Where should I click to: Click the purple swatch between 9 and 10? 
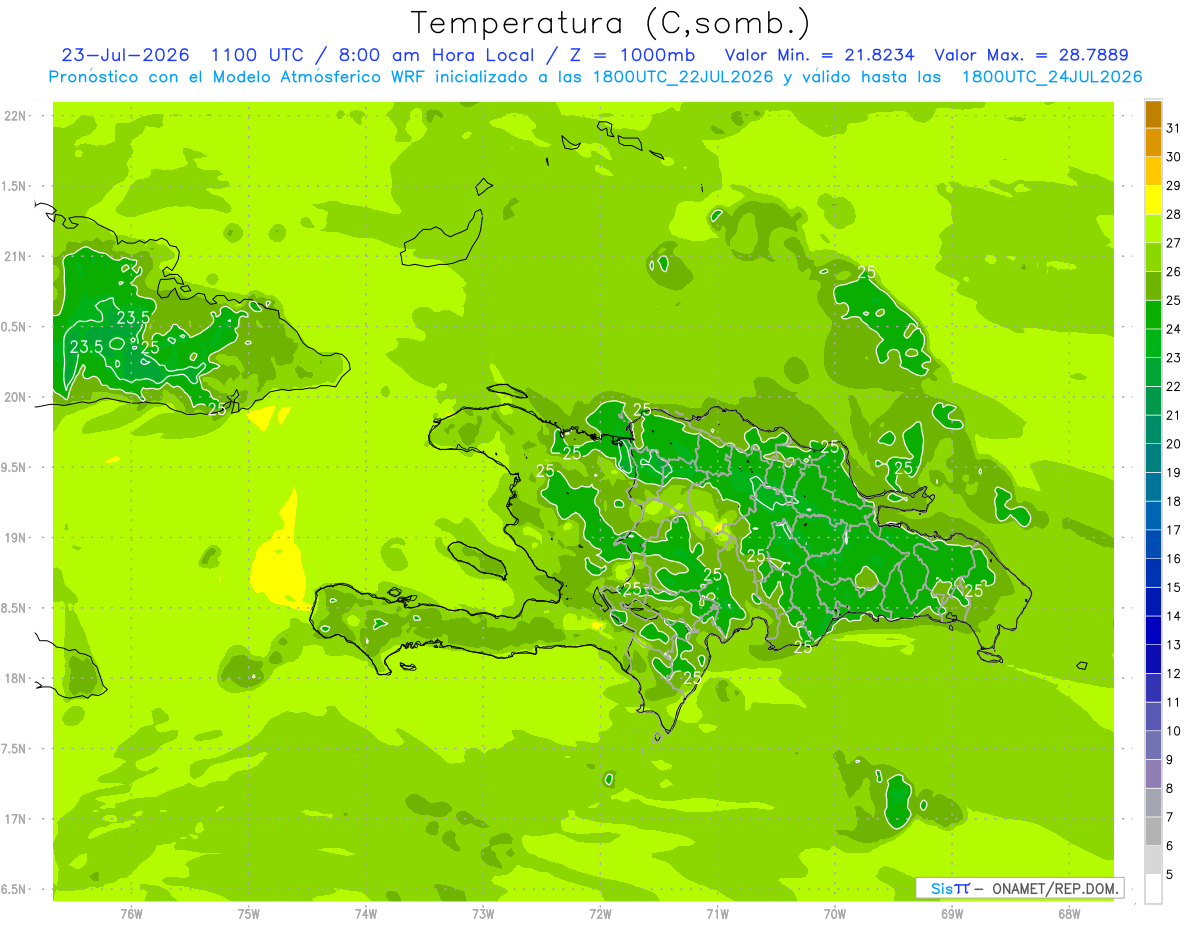point(1153,746)
